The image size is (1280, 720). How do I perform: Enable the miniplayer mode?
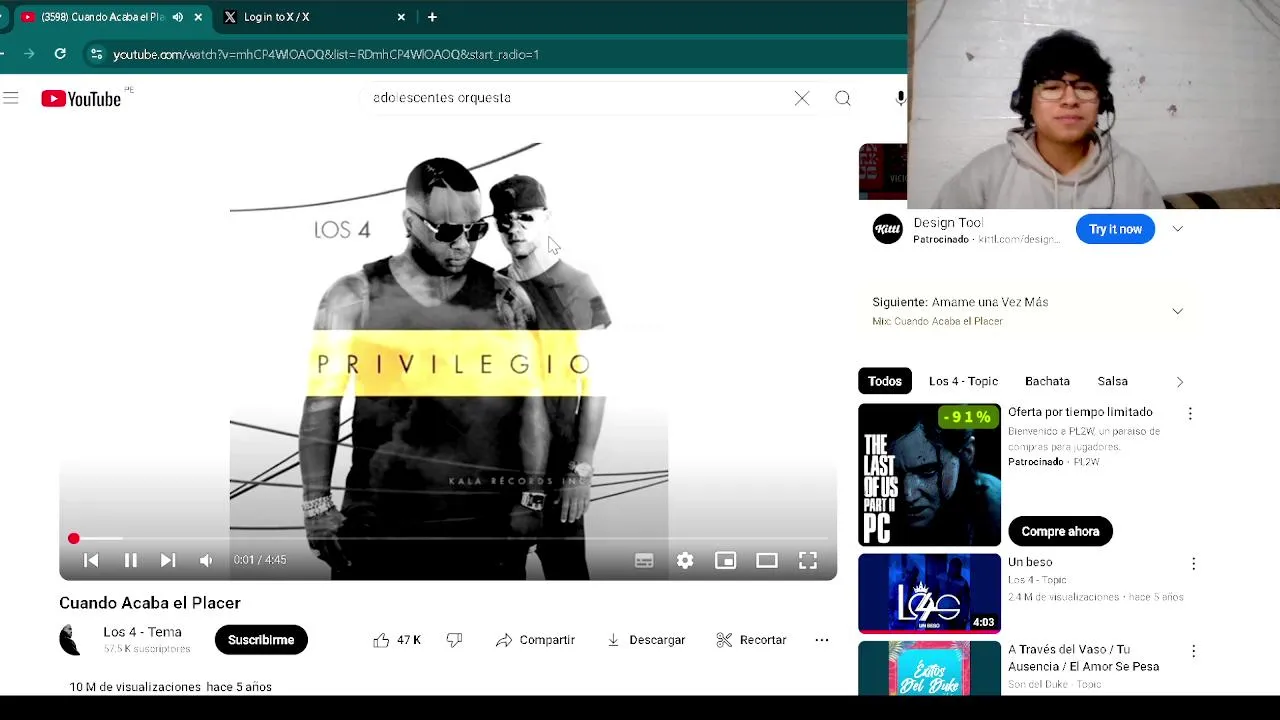pos(726,561)
